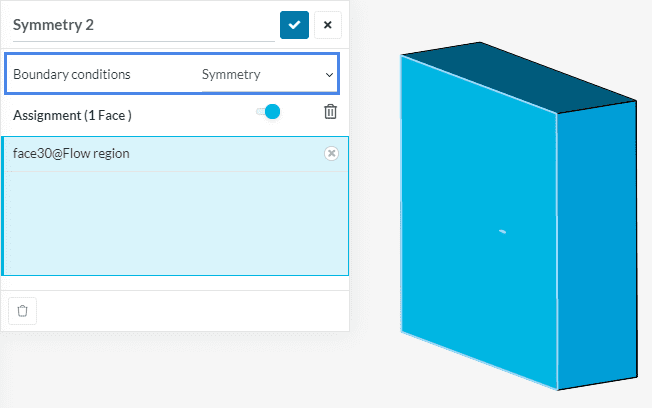Clear all assignments with the trash icon
This screenshot has height=408, width=652.
[330, 112]
